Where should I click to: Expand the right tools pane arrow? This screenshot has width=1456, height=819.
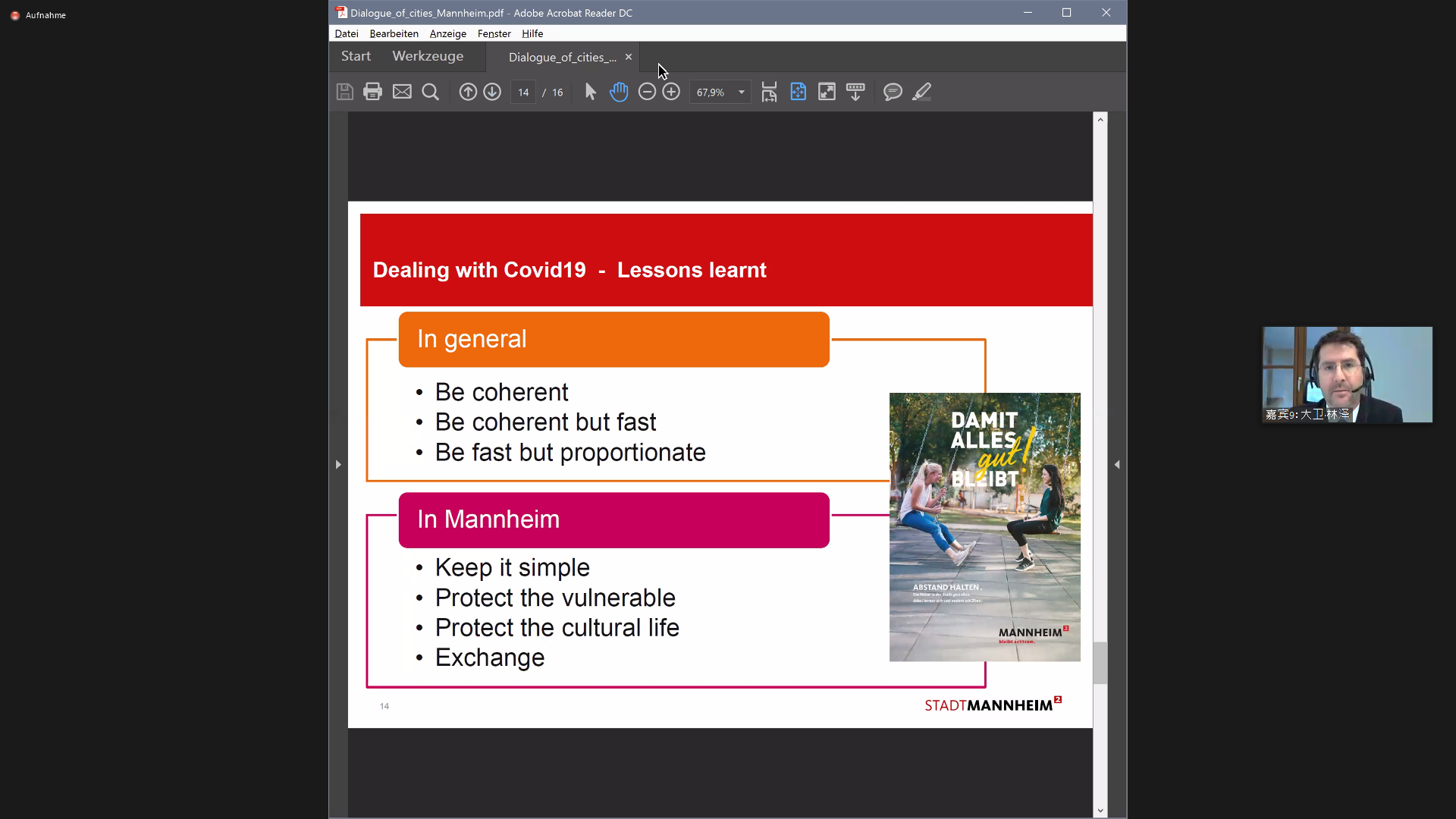pos(1117,464)
